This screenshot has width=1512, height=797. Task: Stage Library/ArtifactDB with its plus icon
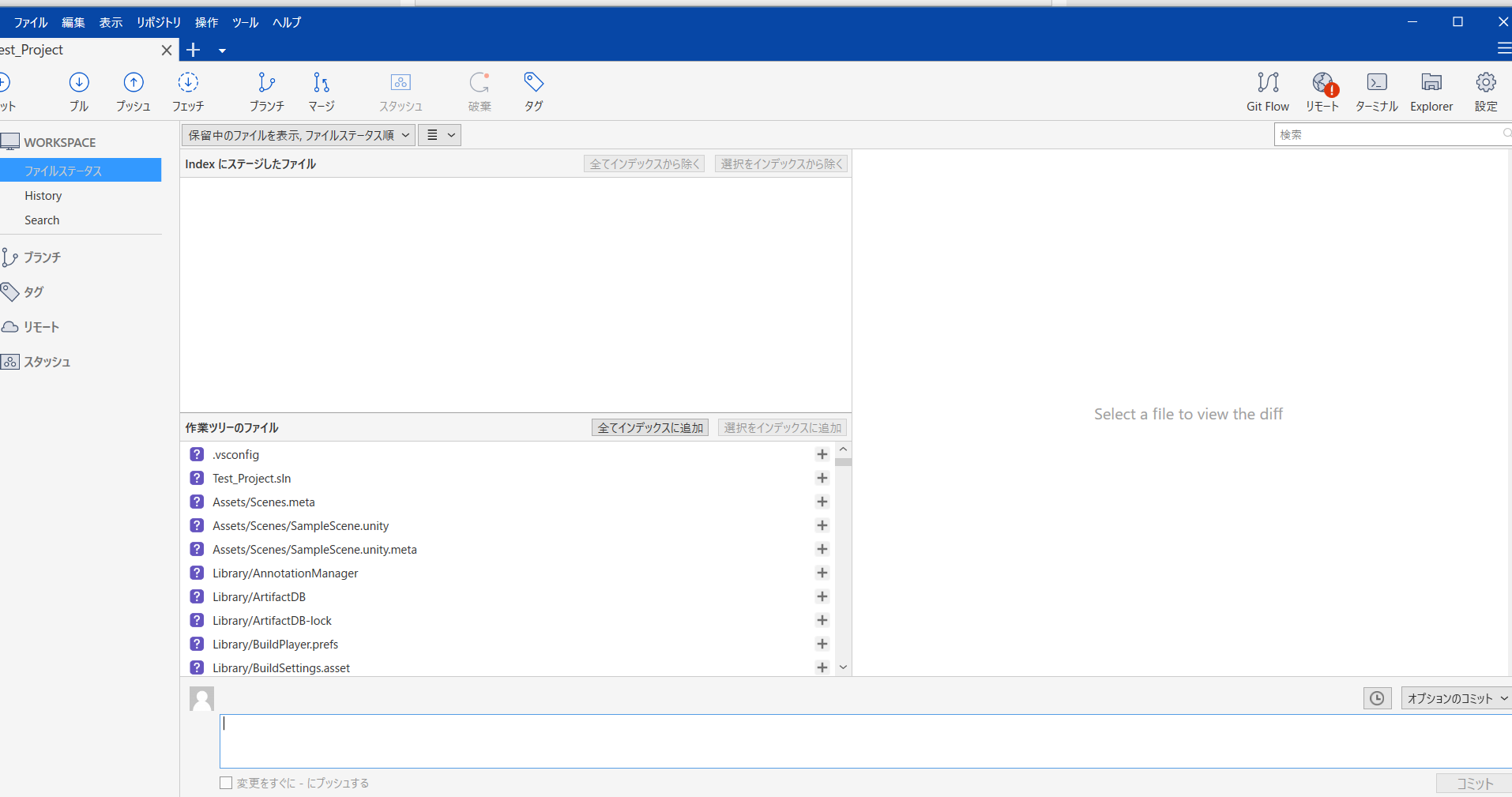[822, 596]
